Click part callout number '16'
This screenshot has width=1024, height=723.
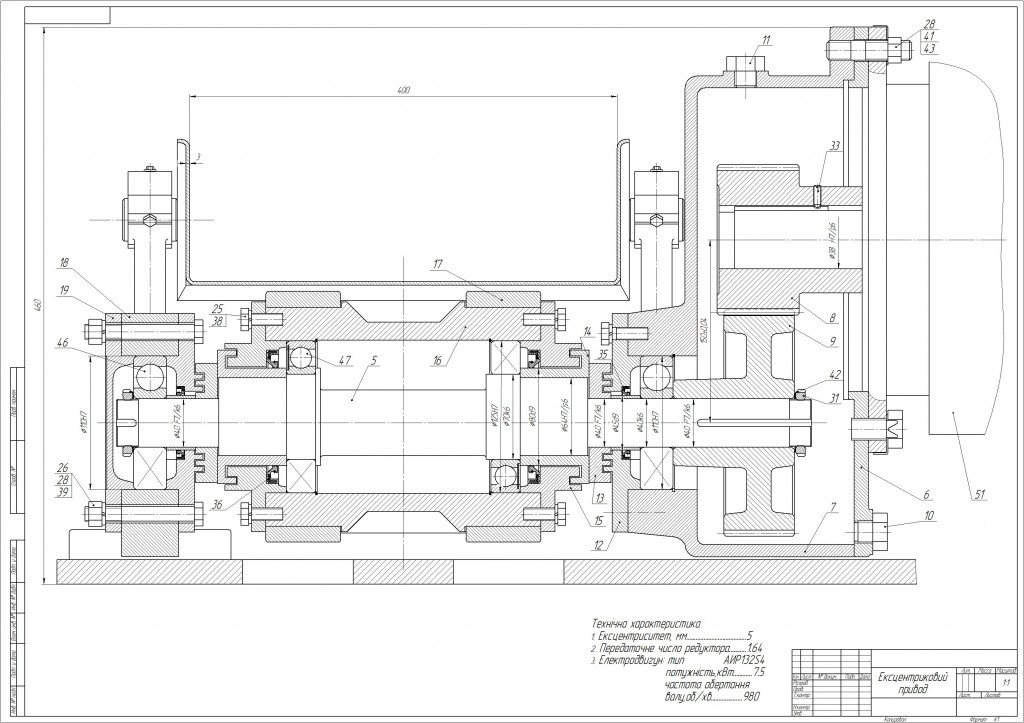click(x=437, y=359)
